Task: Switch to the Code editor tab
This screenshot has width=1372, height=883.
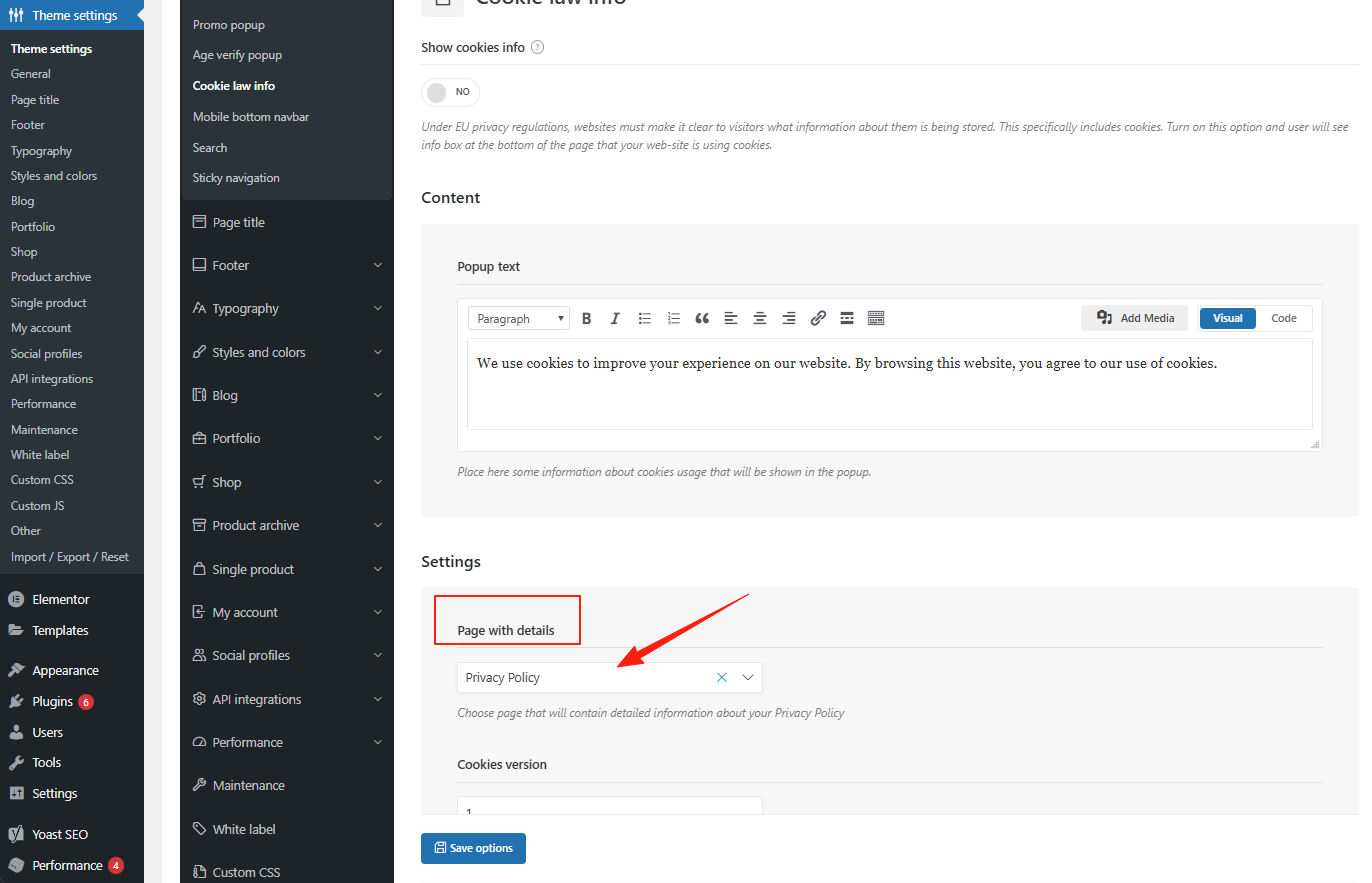Action: click(1283, 318)
